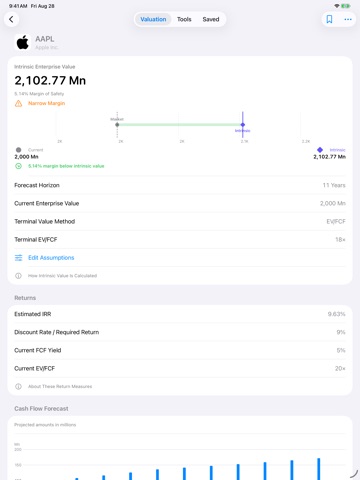
Task: Click the Intrinsic diamond marker on the chart
Action: [x=243, y=125]
